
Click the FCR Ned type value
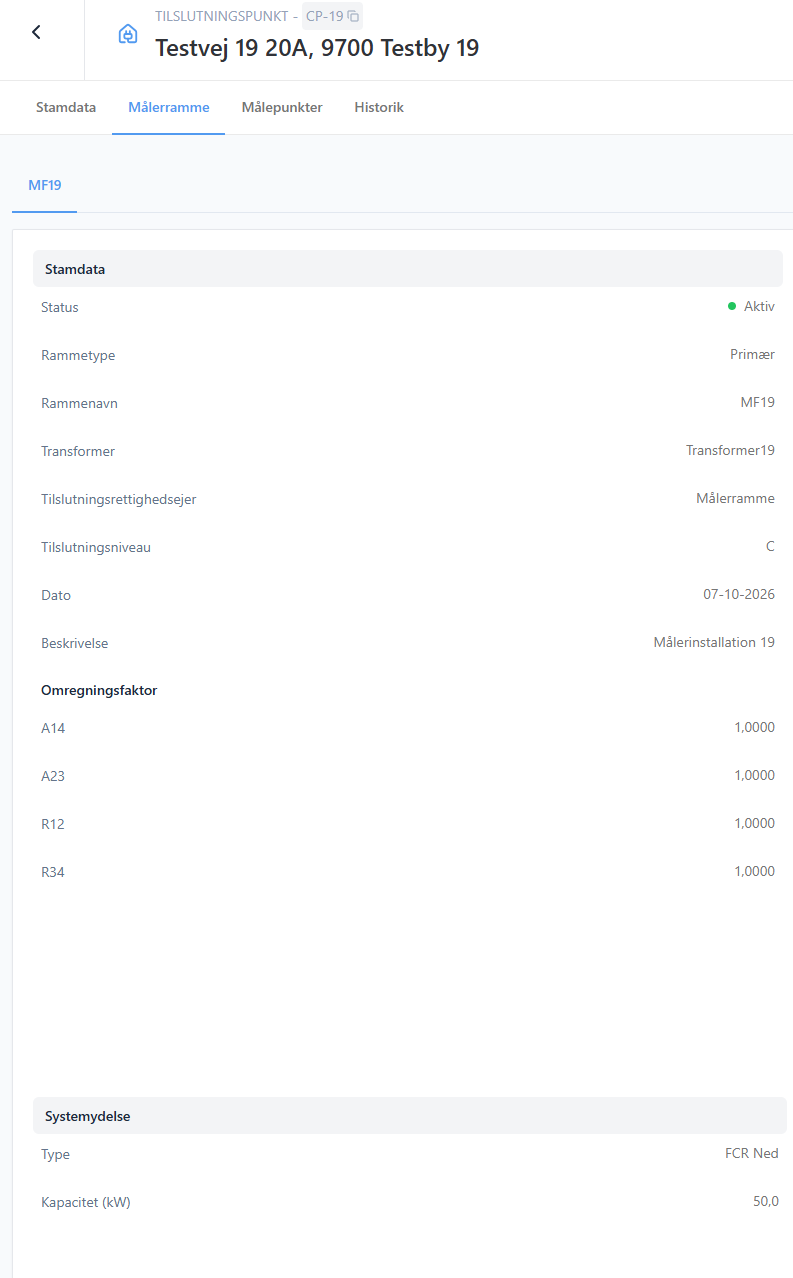point(752,1154)
